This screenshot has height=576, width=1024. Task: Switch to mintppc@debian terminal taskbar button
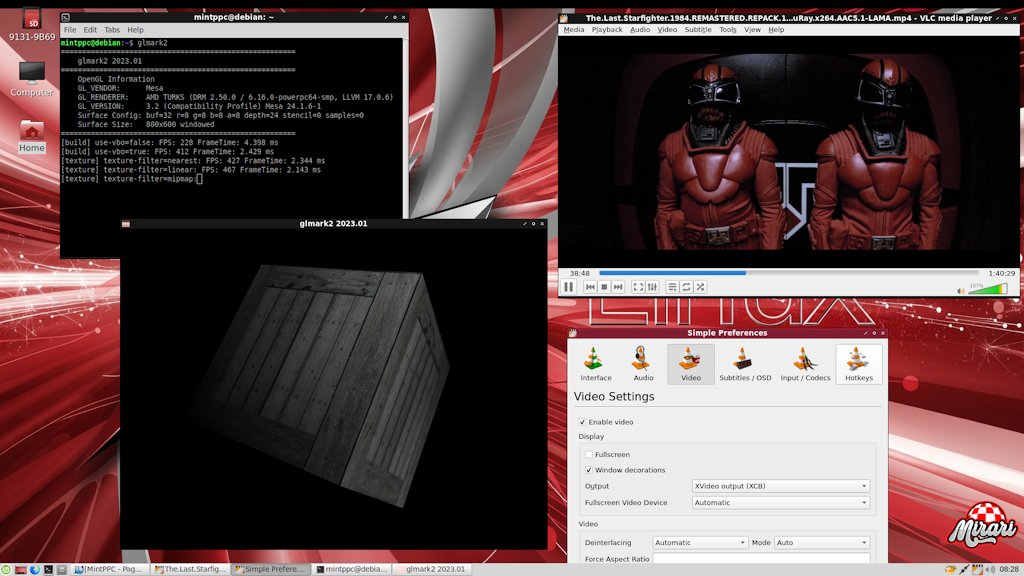[351, 569]
